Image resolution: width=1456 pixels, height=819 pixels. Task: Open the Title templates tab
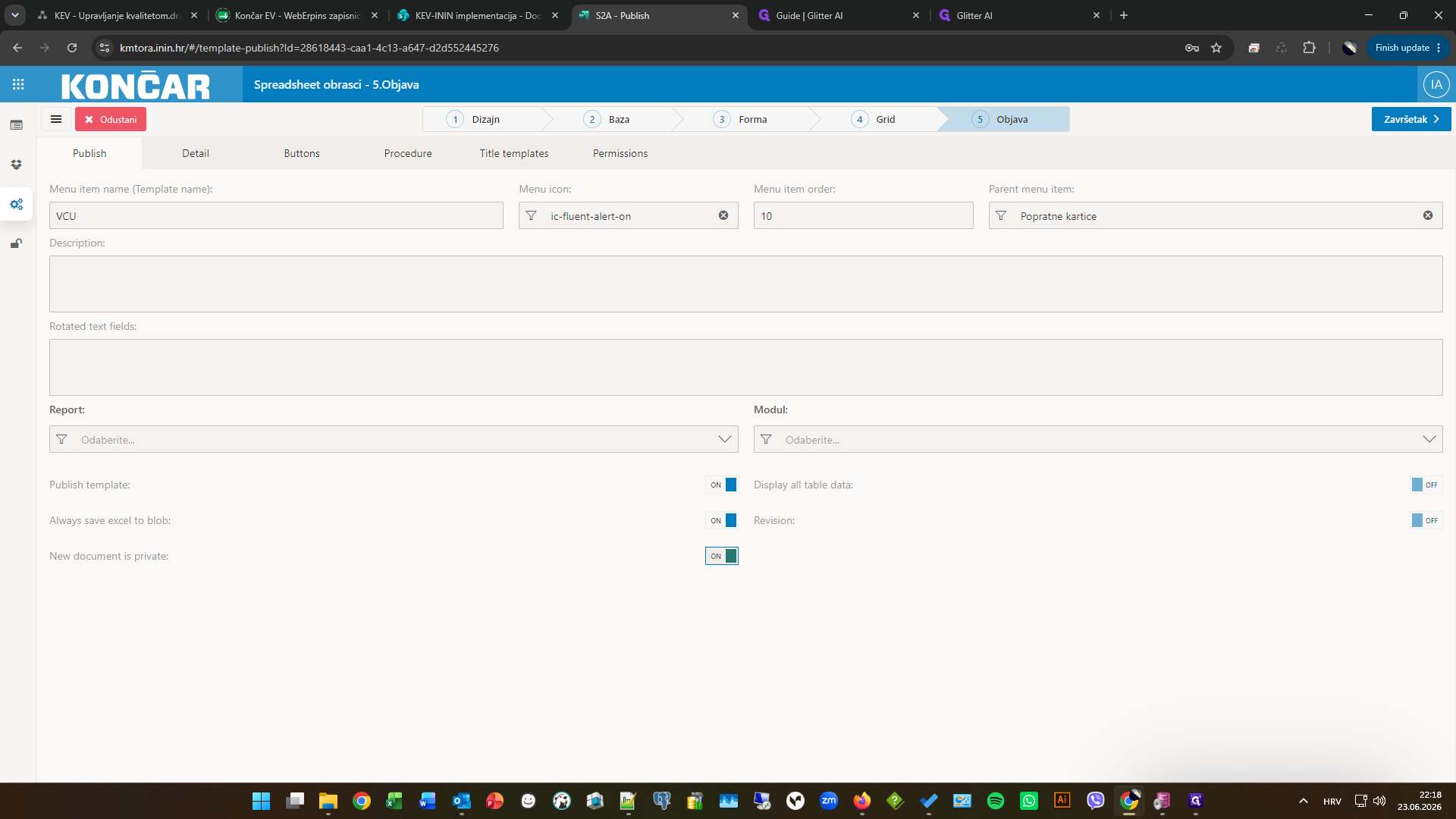pyautogui.click(x=514, y=153)
